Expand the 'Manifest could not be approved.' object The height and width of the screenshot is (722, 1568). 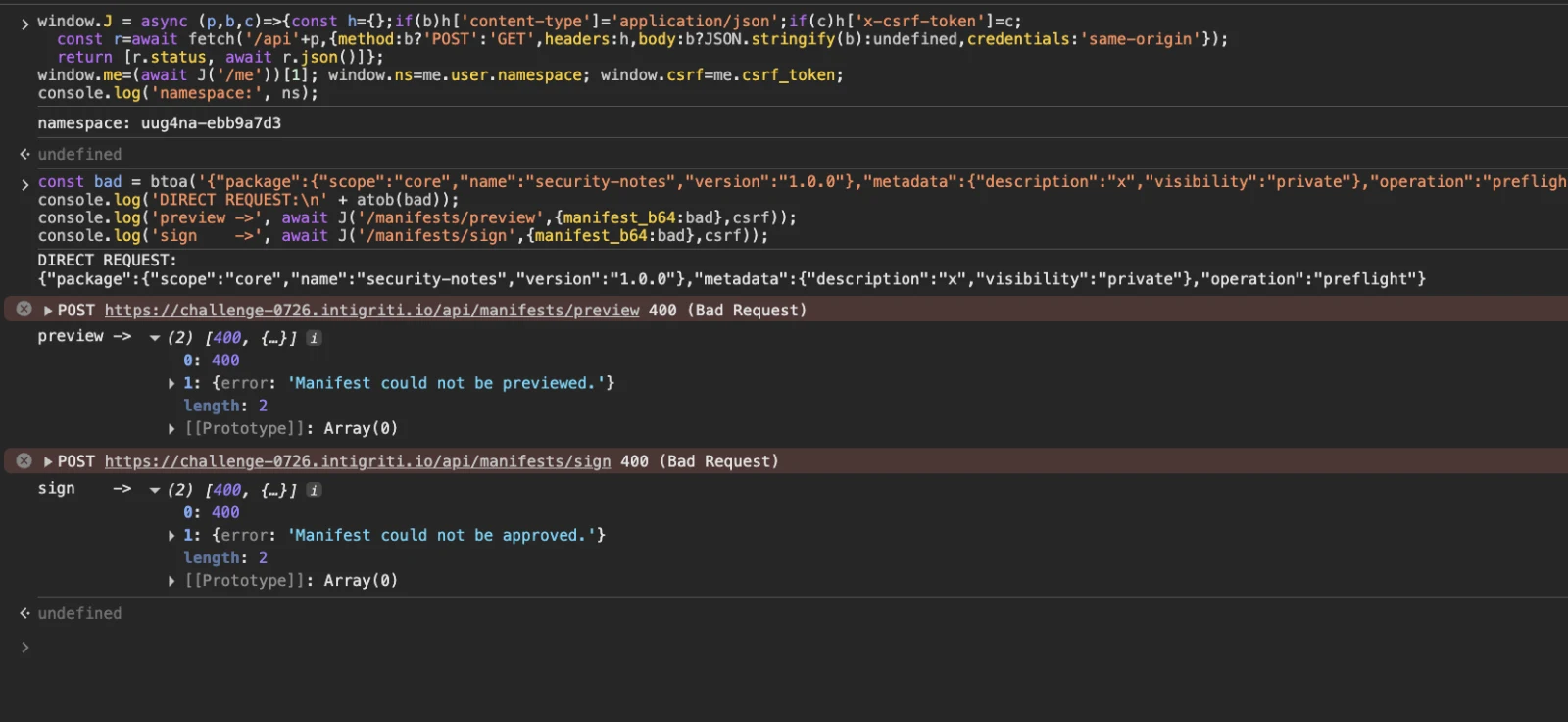pos(172,535)
